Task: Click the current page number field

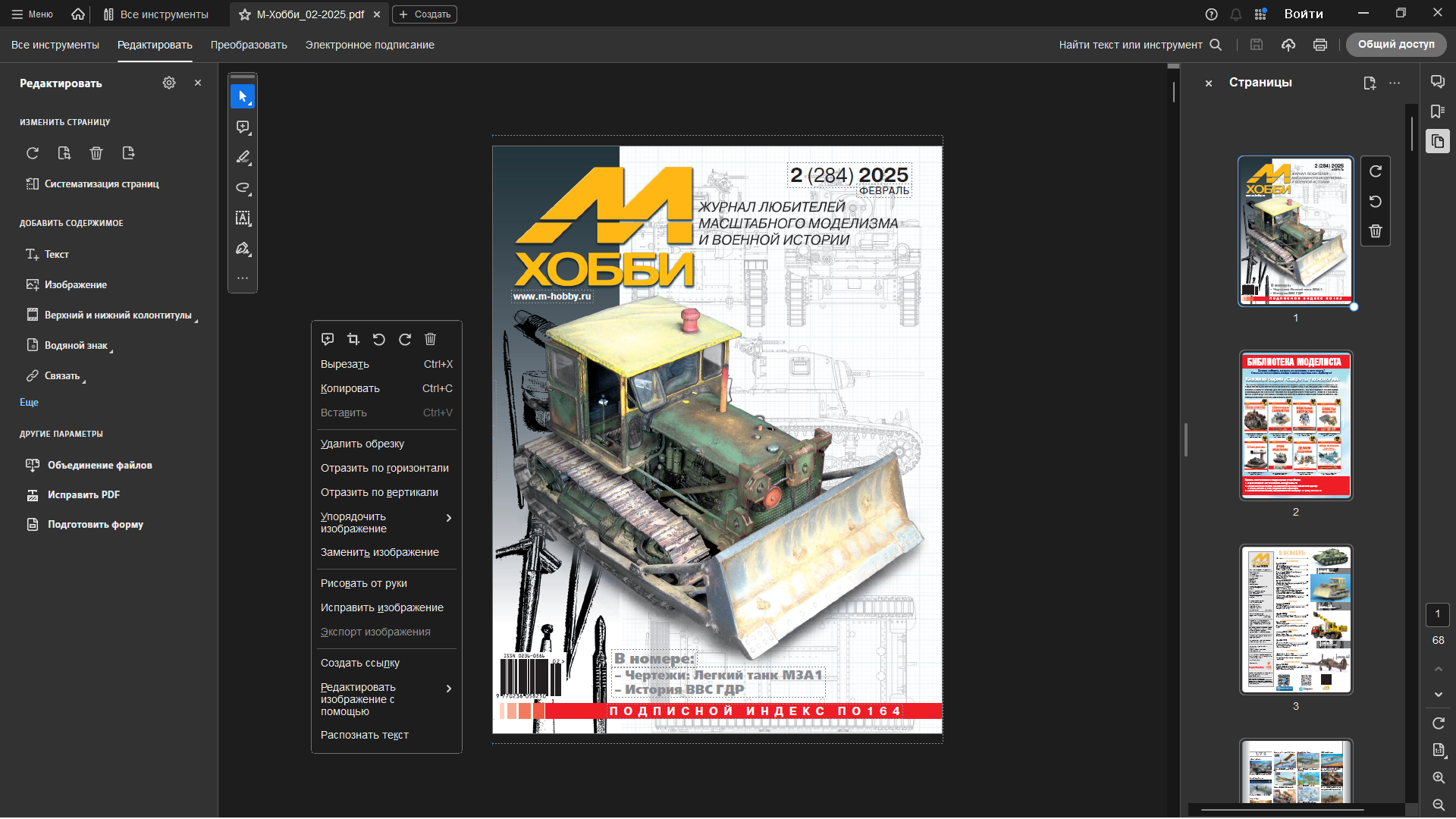Action: click(x=1437, y=614)
